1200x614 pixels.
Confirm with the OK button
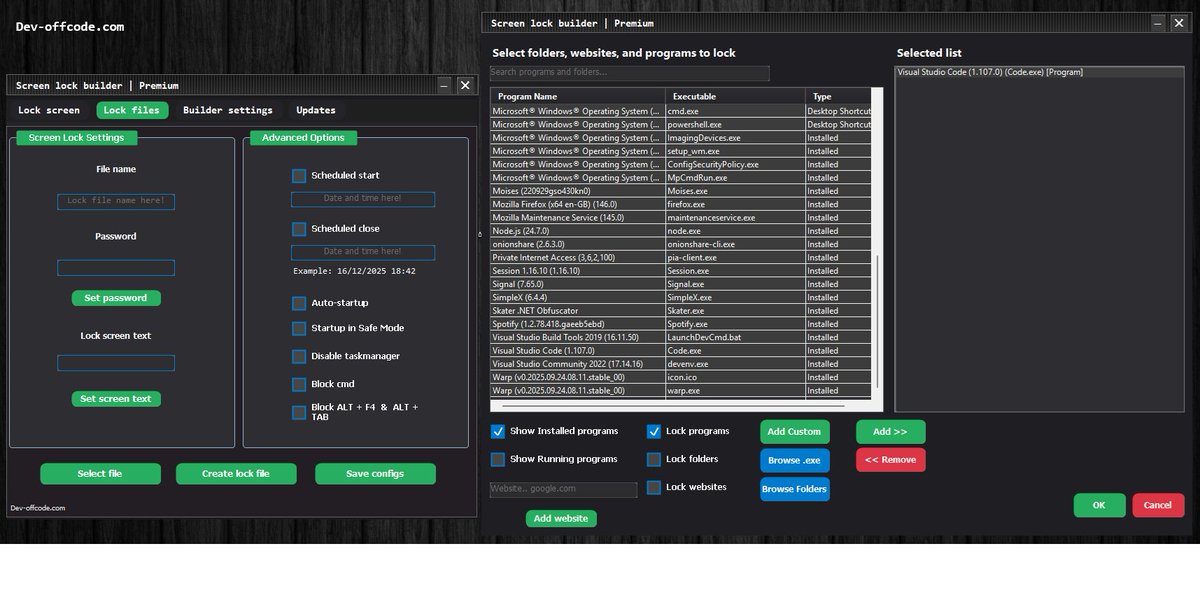tap(1099, 505)
